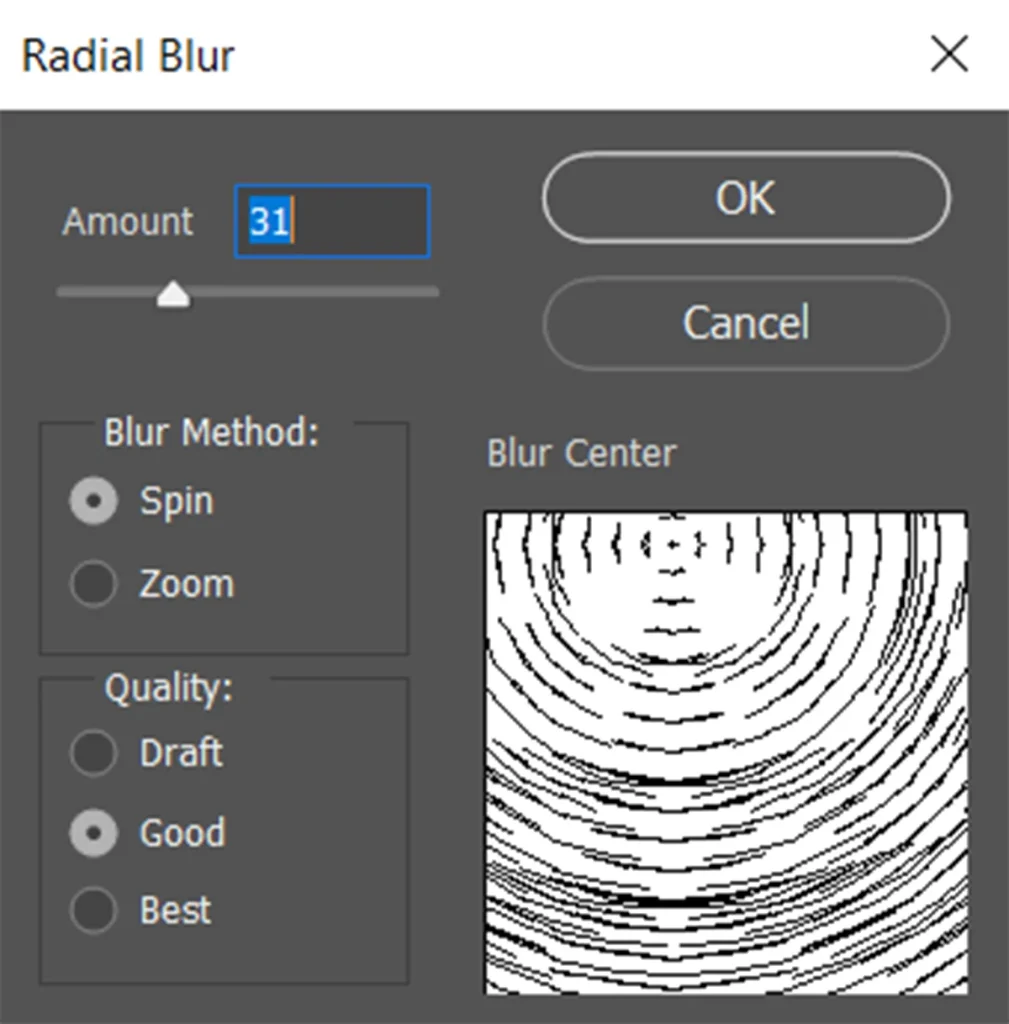Close the Radial Blur dialog with X
The image size is (1009, 1024).
coord(949,55)
